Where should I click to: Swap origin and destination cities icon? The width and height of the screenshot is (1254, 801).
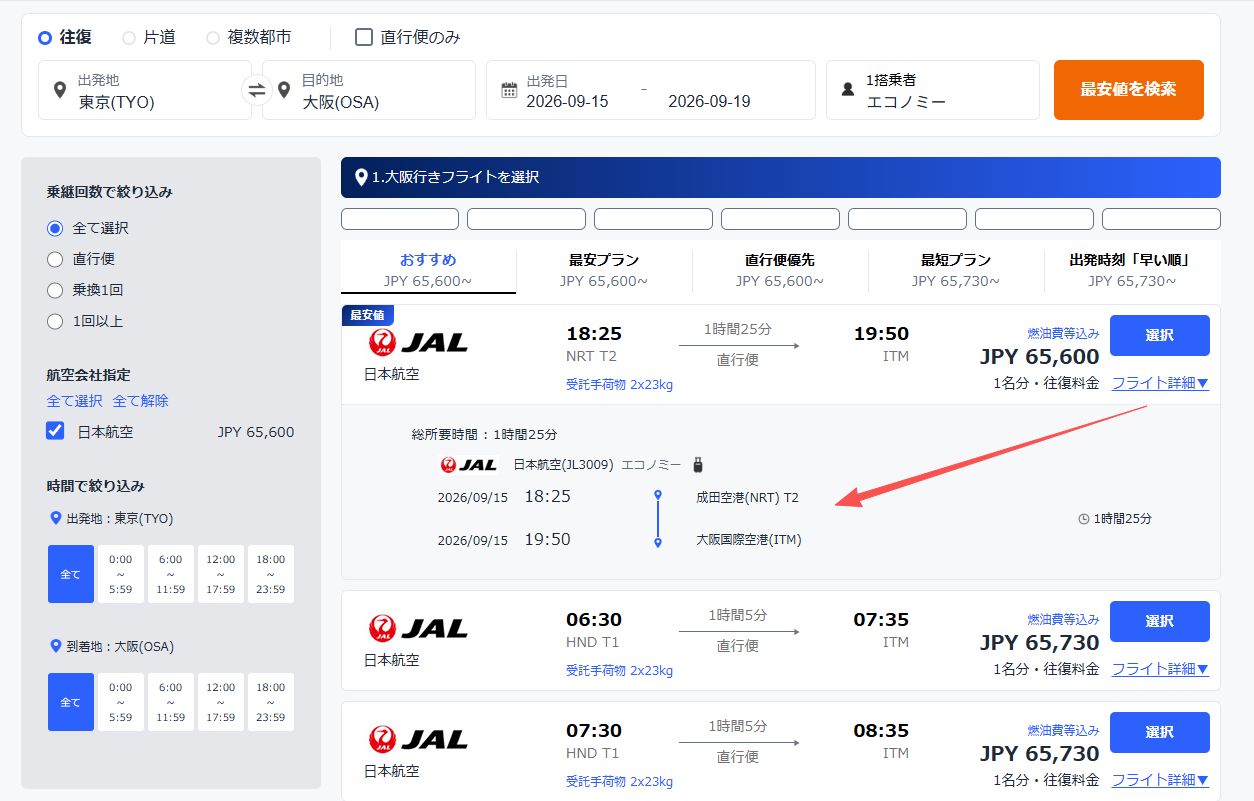tap(257, 90)
